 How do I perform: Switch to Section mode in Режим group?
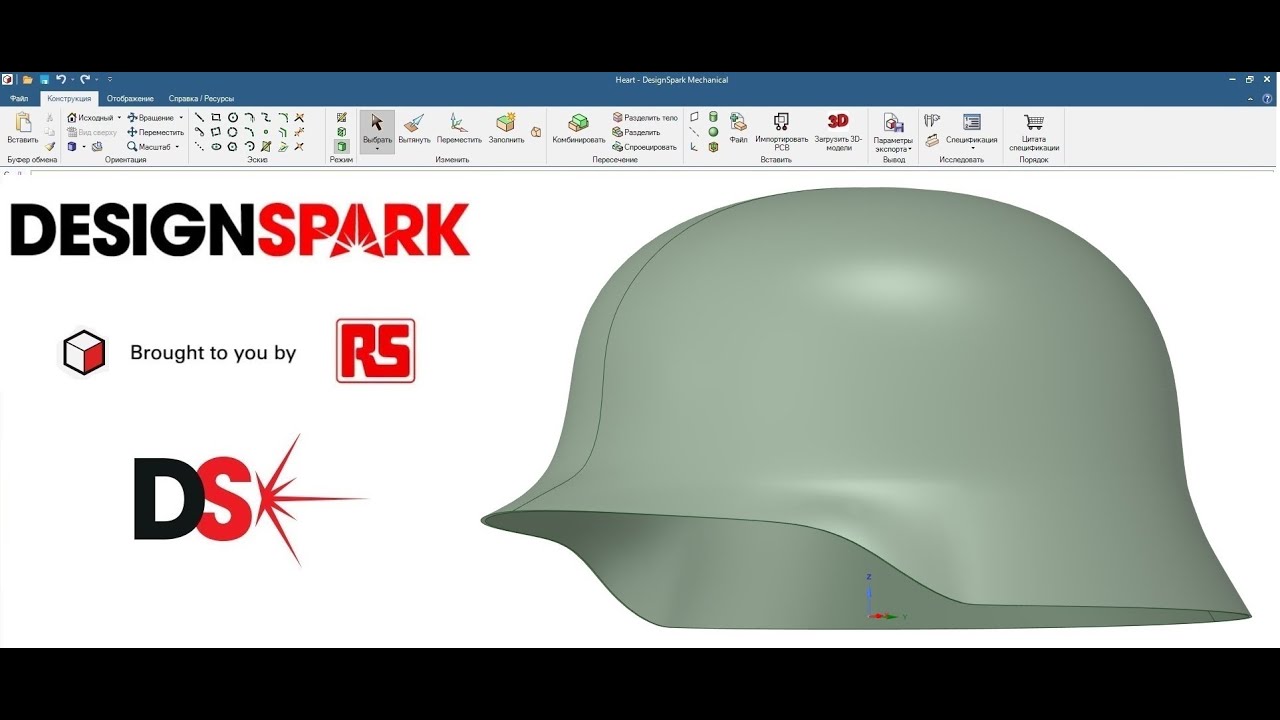(341, 132)
